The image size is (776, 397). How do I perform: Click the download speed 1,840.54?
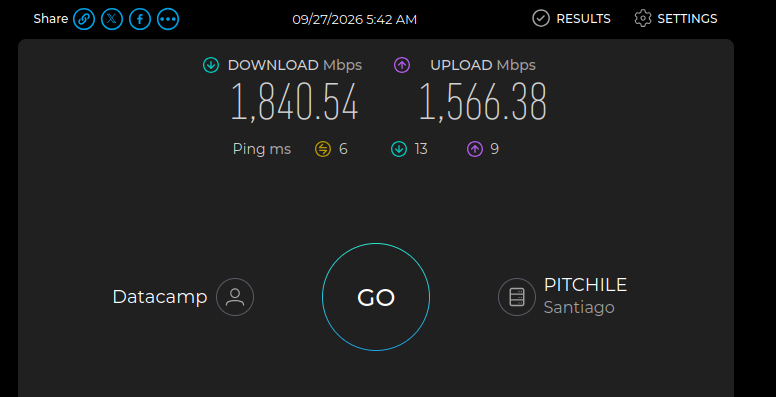pos(294,102)
